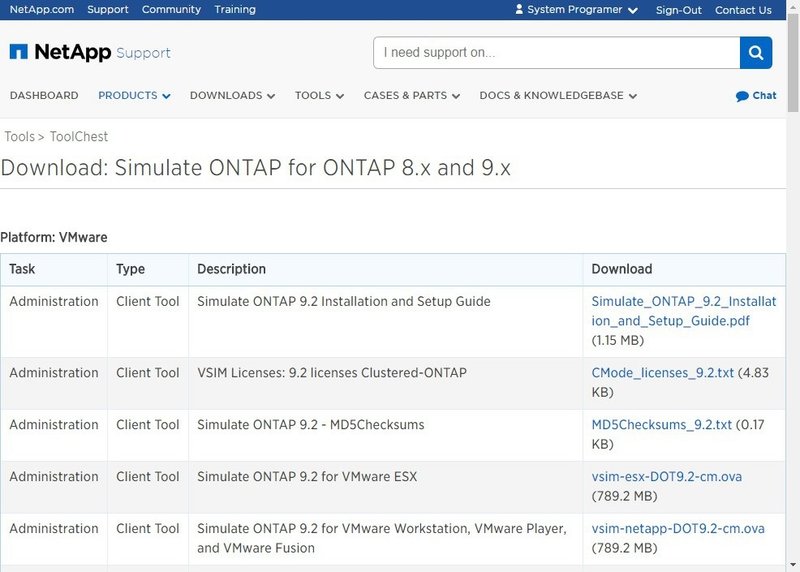Focus the 'I need support on...' search field
This screenshot has width=800, height=572.
pos(557,53)
